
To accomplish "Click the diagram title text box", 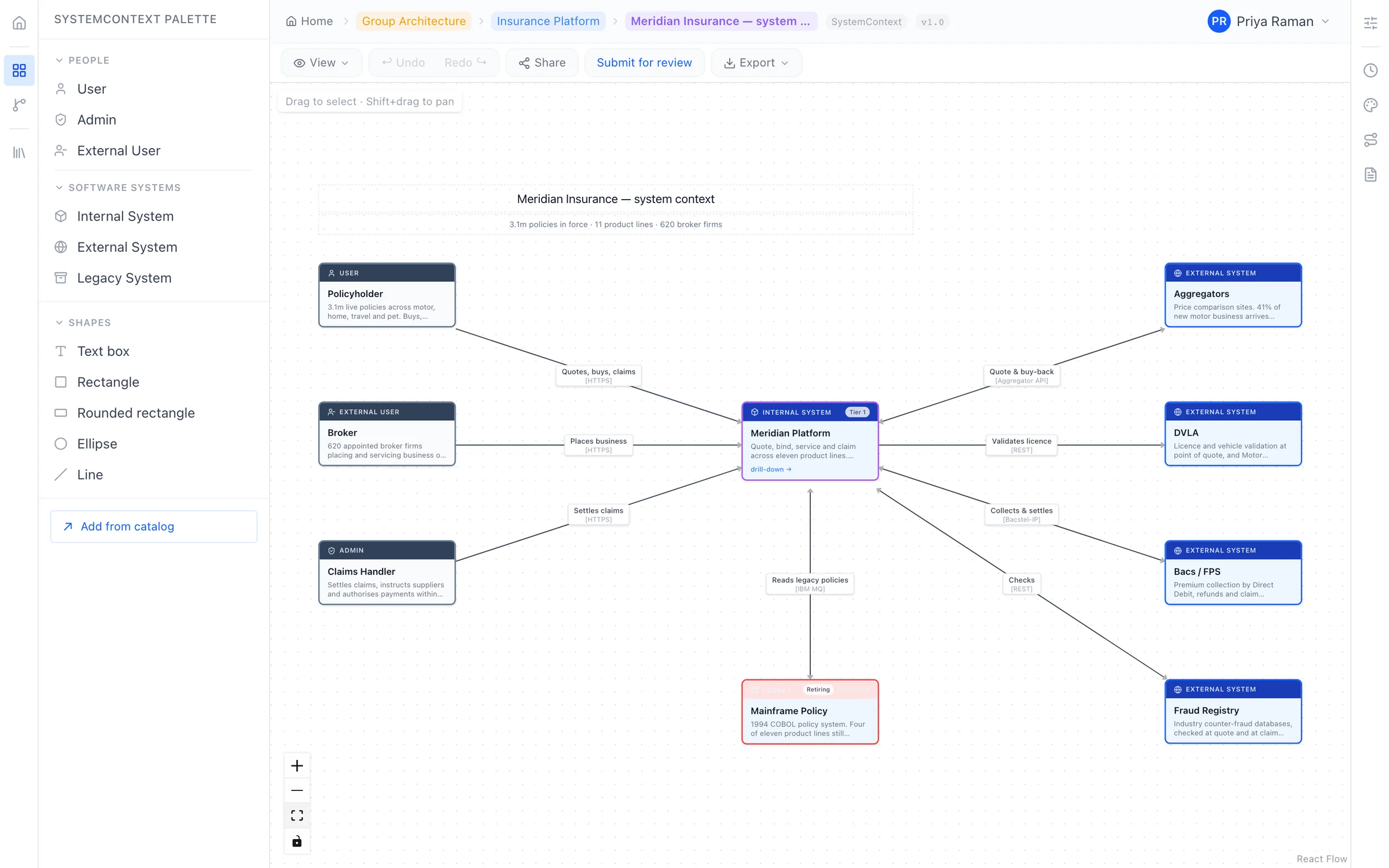I will coord(615,199).
